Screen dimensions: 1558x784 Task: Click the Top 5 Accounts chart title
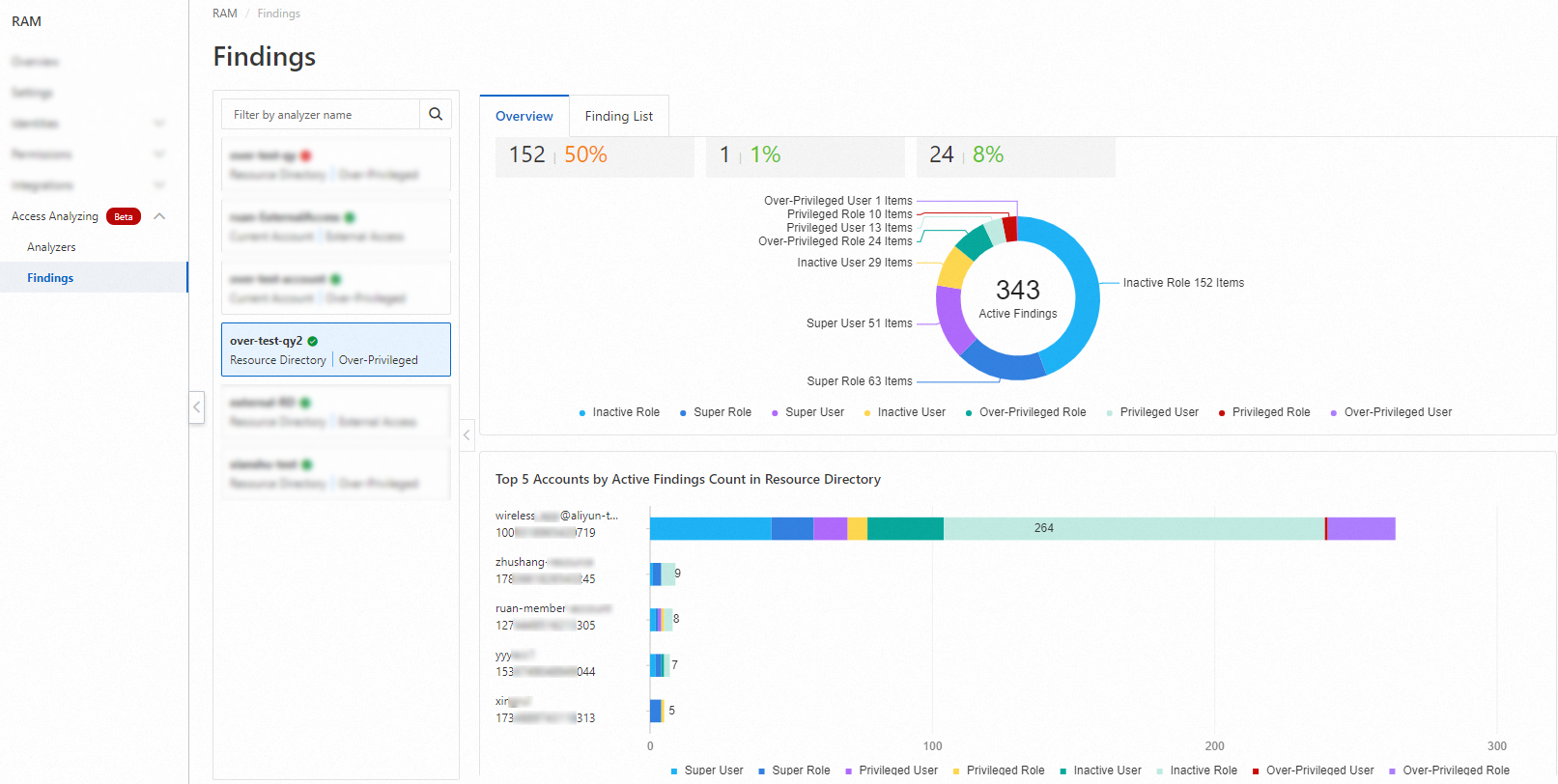(688, 479)
